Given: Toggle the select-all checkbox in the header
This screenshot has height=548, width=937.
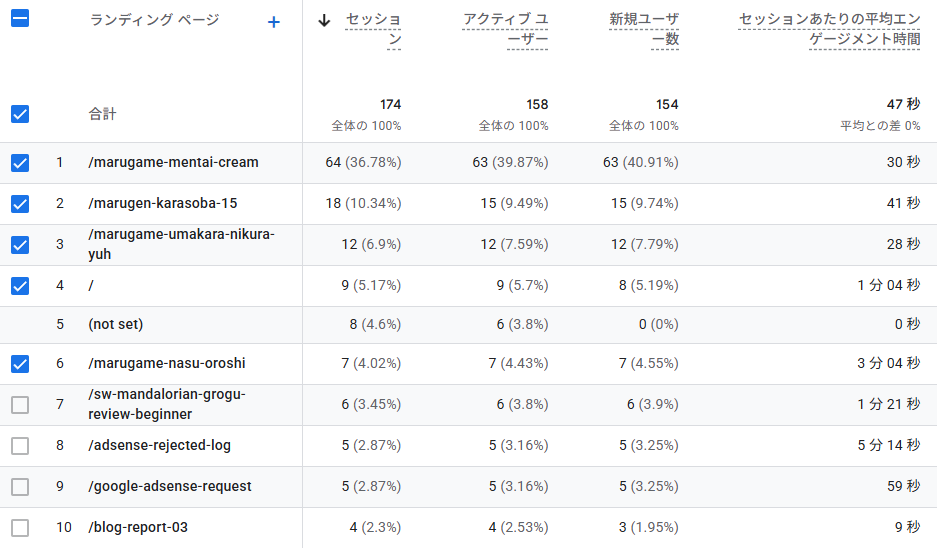Looking at the screenshot, I should [x=20, y=19].
